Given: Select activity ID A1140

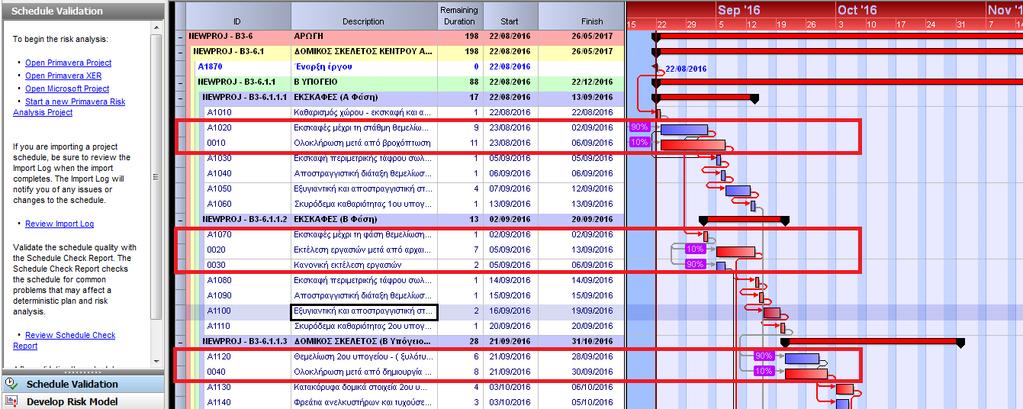Looking at the screenshot, I should tap(219, 402).
